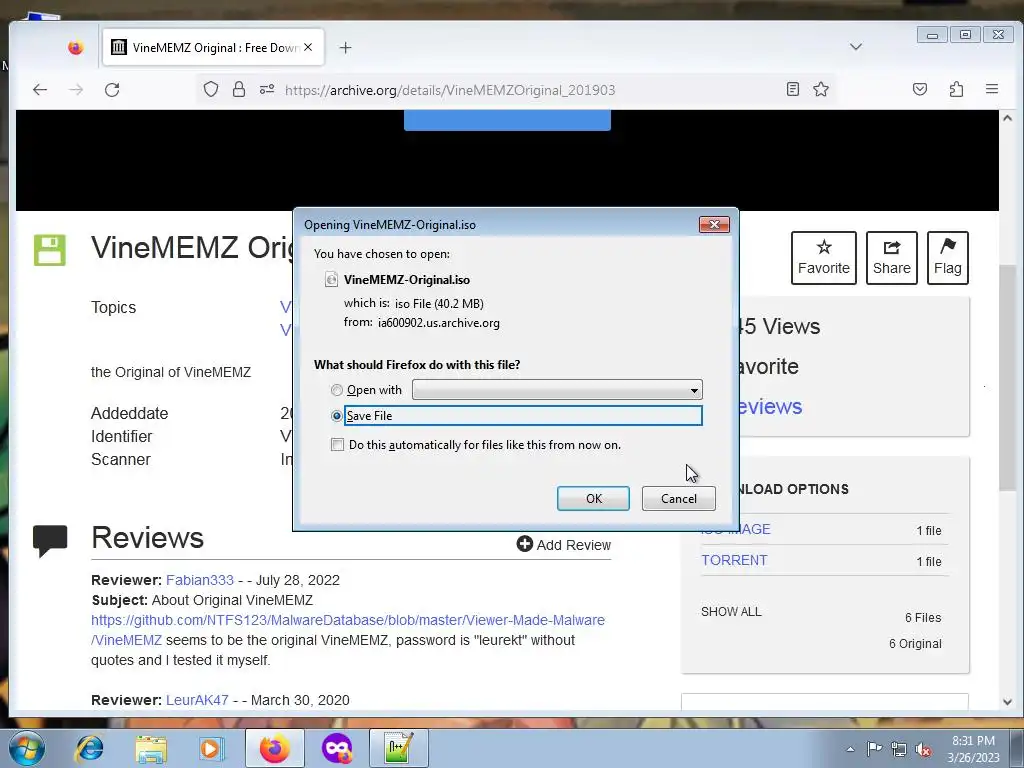Viewport: 1024px width, 768px height.
Task: Select the VineMEMZ Original tab
Action: pyautogui.click(x=214, y=48)
